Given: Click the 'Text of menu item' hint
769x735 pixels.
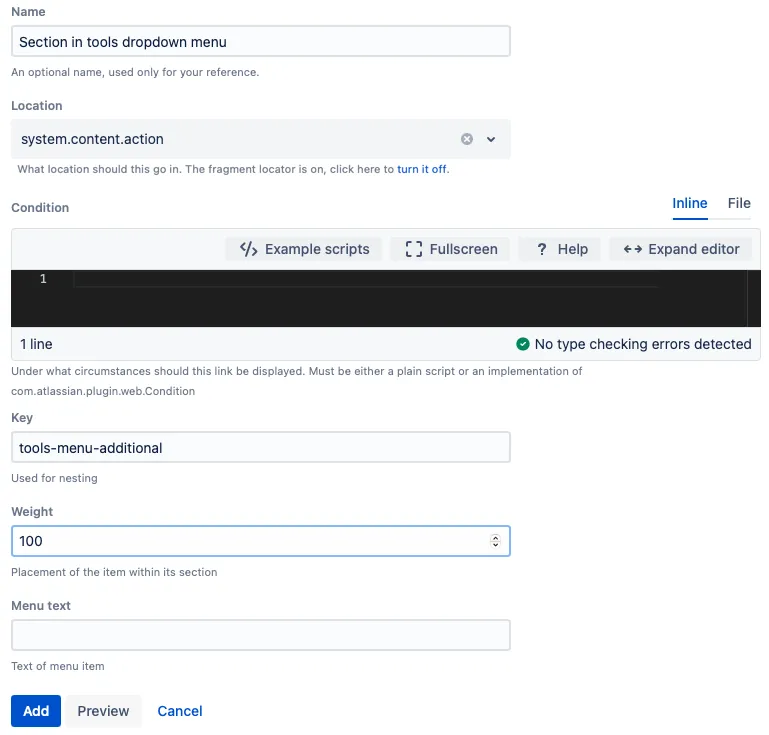Looking at the screenshot, I should coord(58,666).
